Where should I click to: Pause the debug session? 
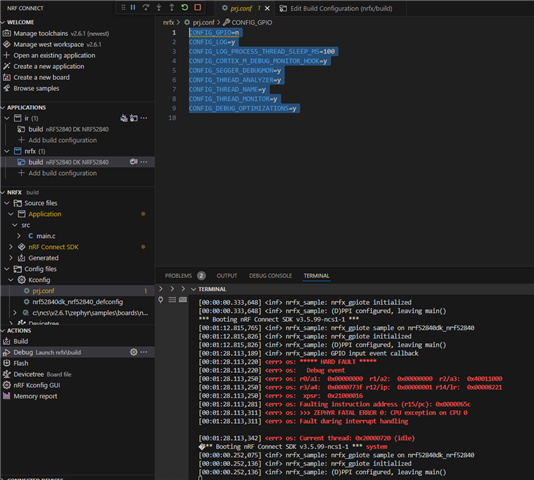133,7
